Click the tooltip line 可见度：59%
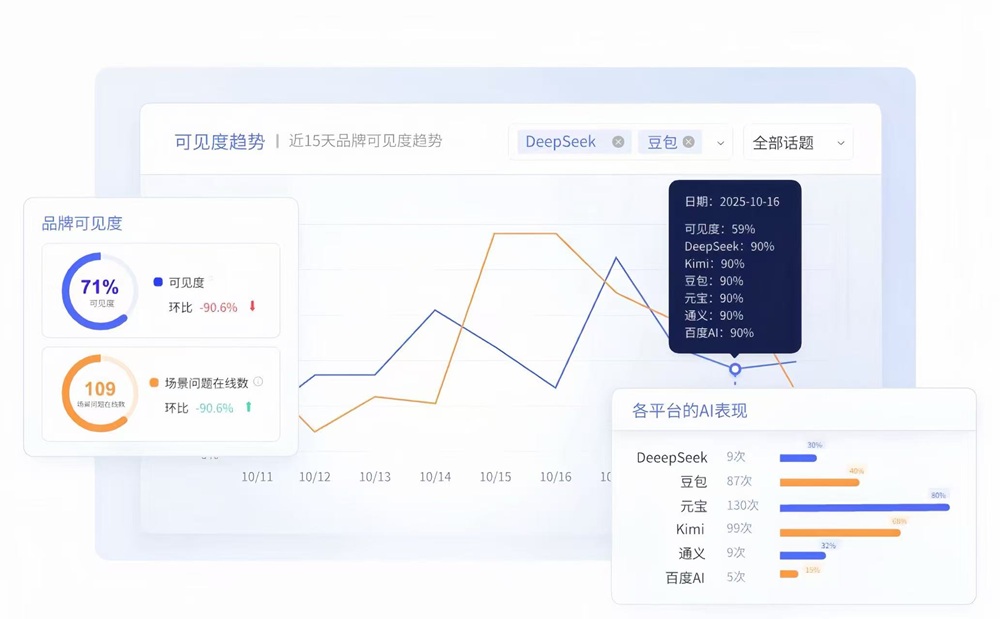 (x=719, y=229)
